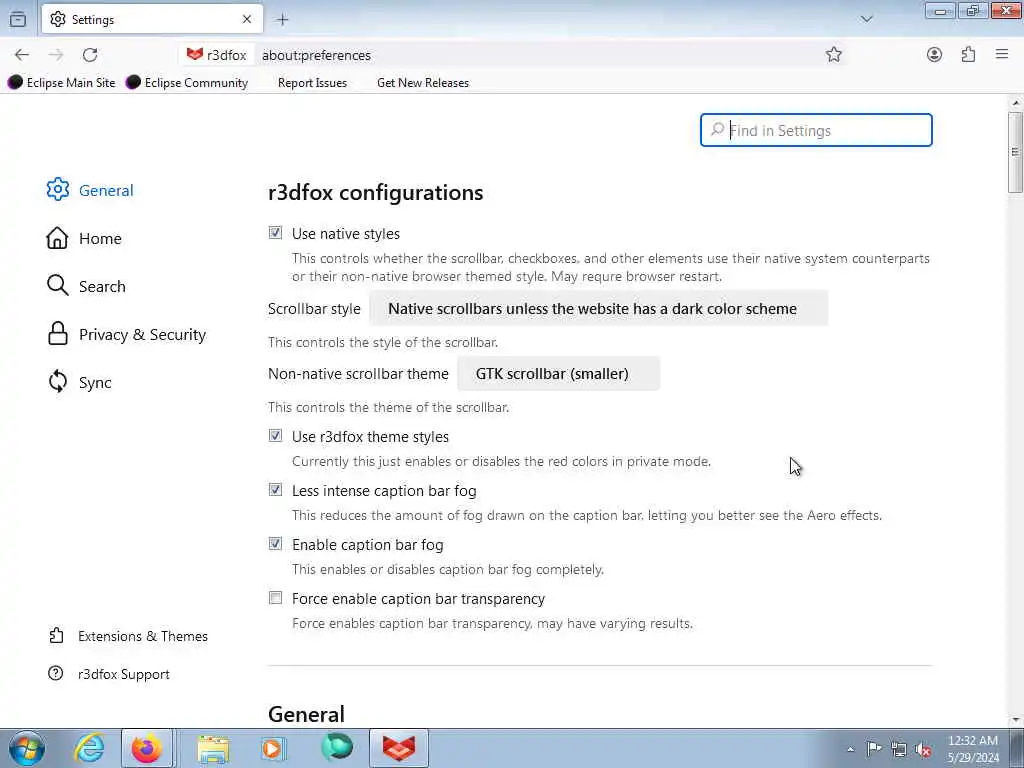Open the Scrollbar style dropdown
Viewport: 1024px width, 768px height.
[599, 308]
